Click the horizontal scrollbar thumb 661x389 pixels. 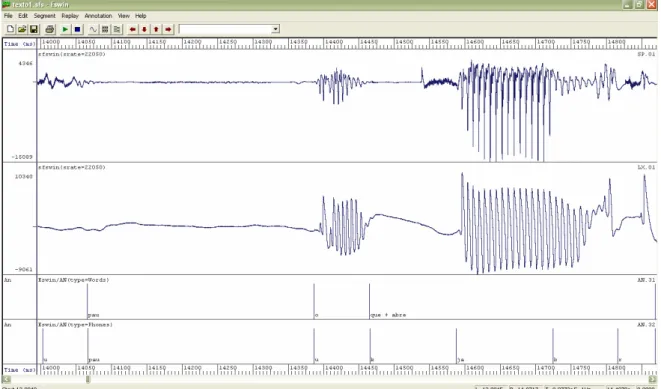coord(88,379)
